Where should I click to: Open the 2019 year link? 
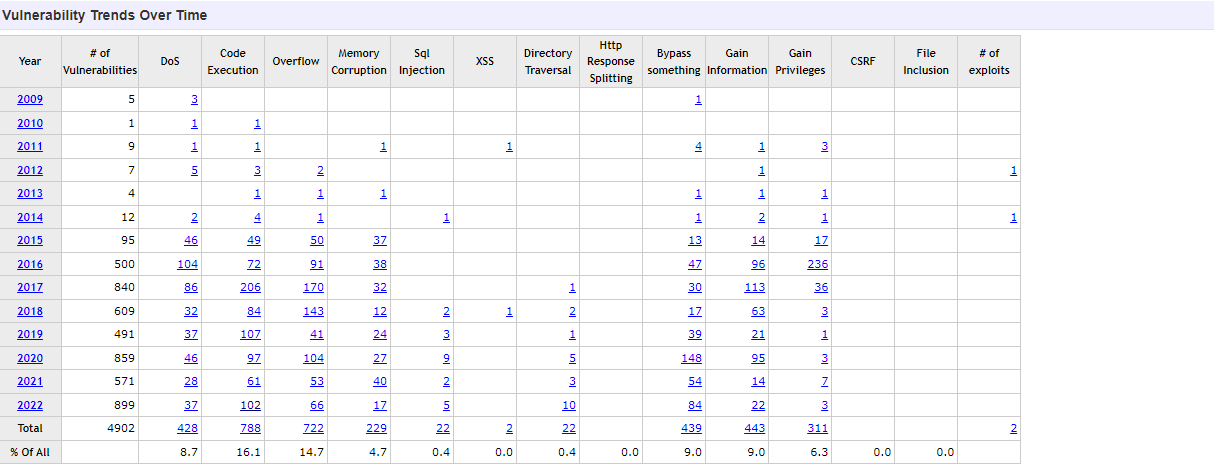pos(30,335)
